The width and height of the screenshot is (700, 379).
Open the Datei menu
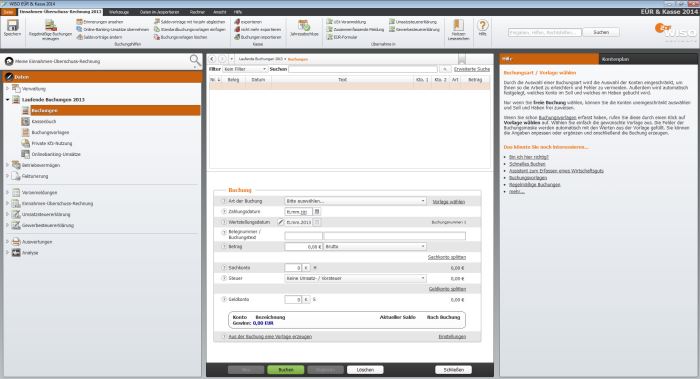click(8, 12)
